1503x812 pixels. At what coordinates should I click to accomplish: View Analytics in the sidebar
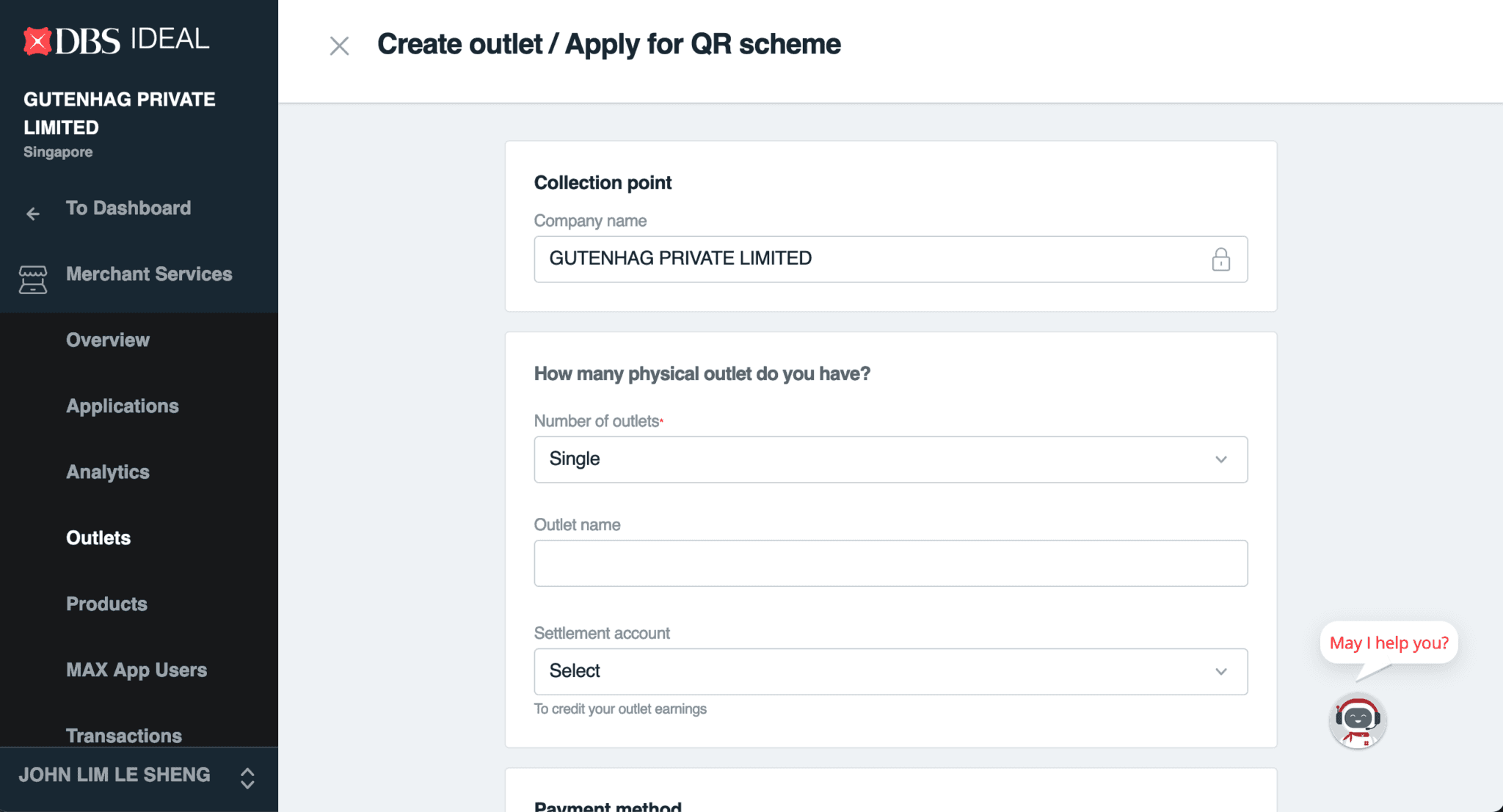108,472
